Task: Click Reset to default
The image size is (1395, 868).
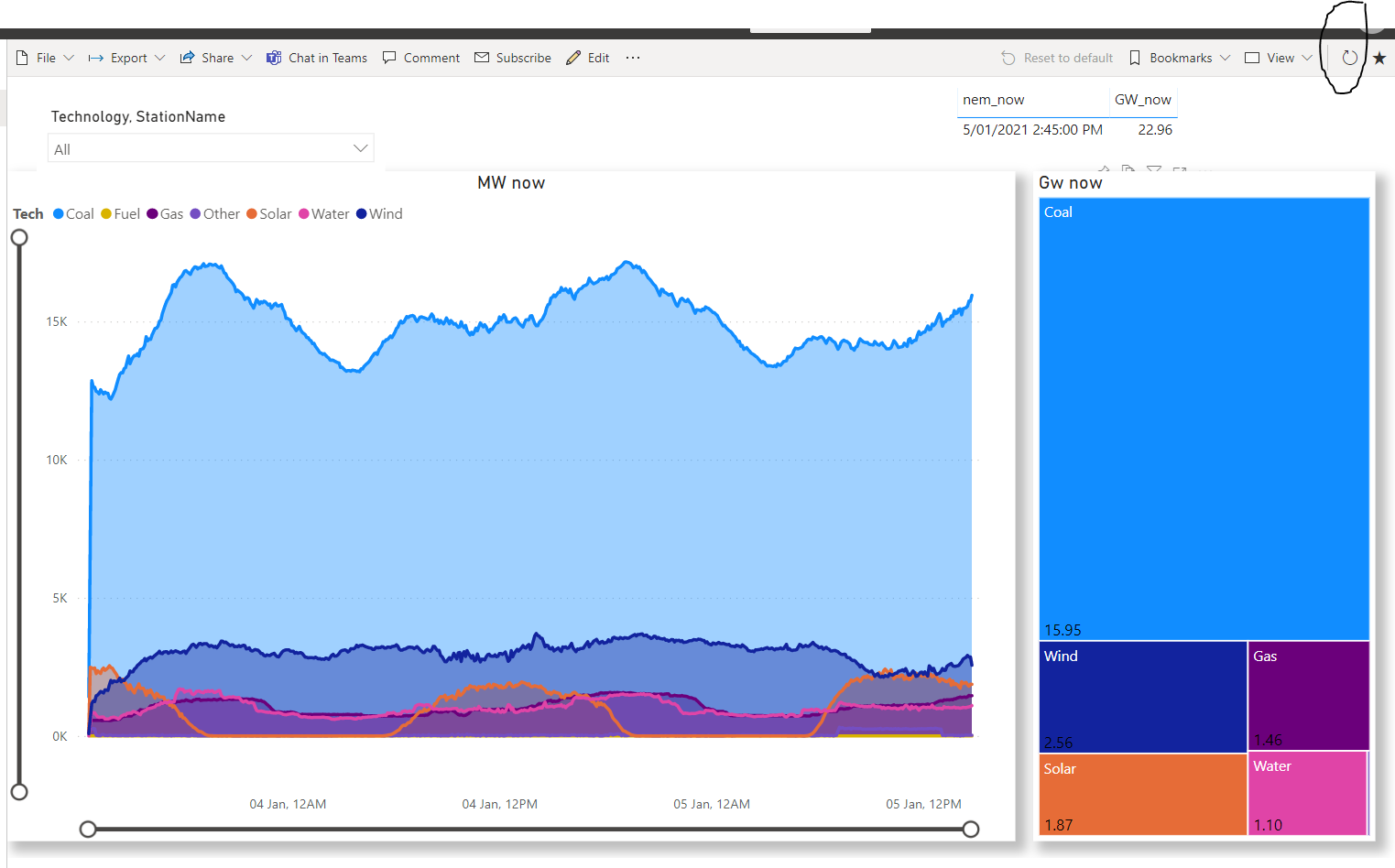Action: tap(1057, 57)
